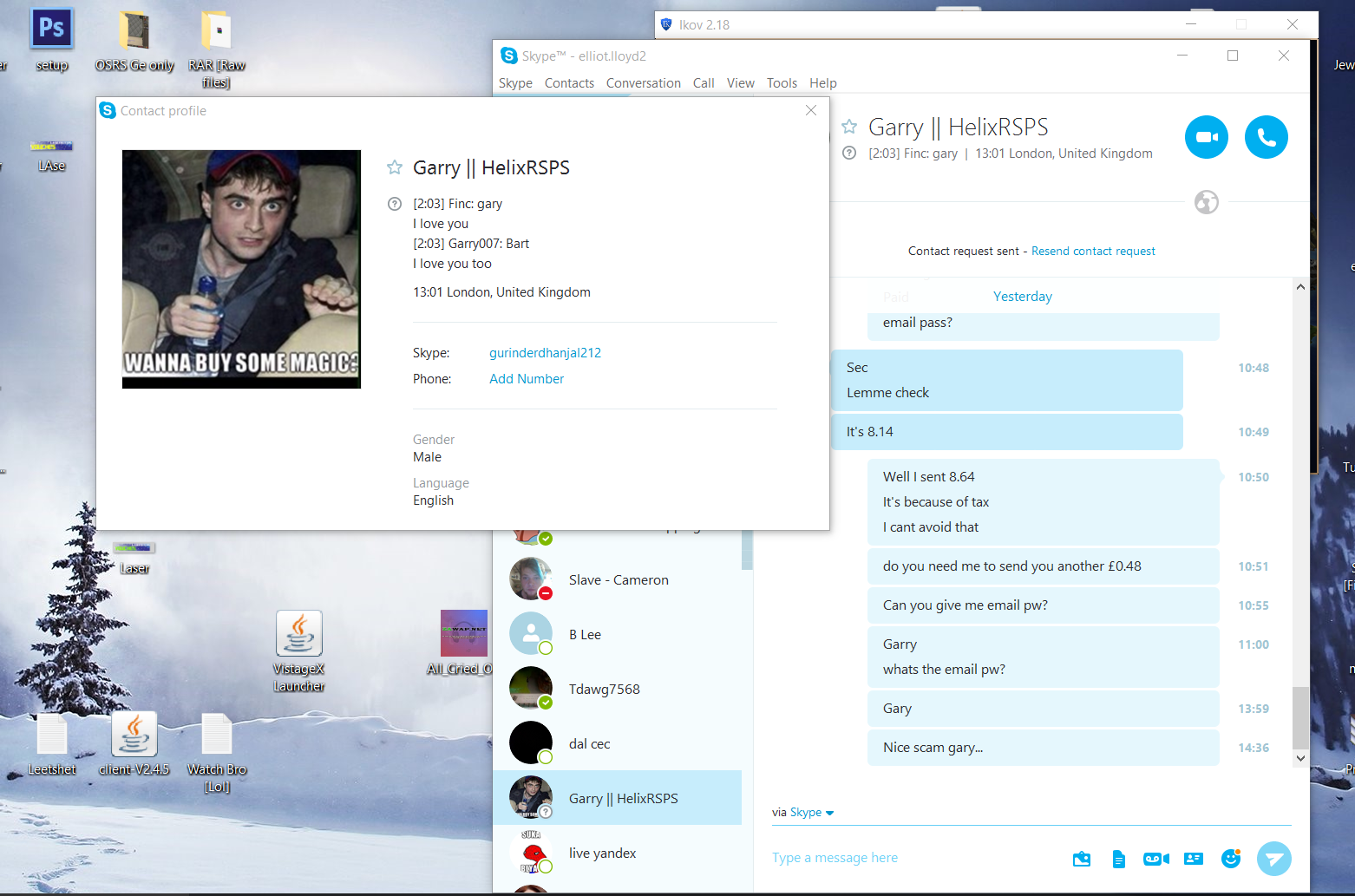Viewport: 1355px width, 896px height.
Task: Open the emoticon picker
Action: [x=1231, y=859]
